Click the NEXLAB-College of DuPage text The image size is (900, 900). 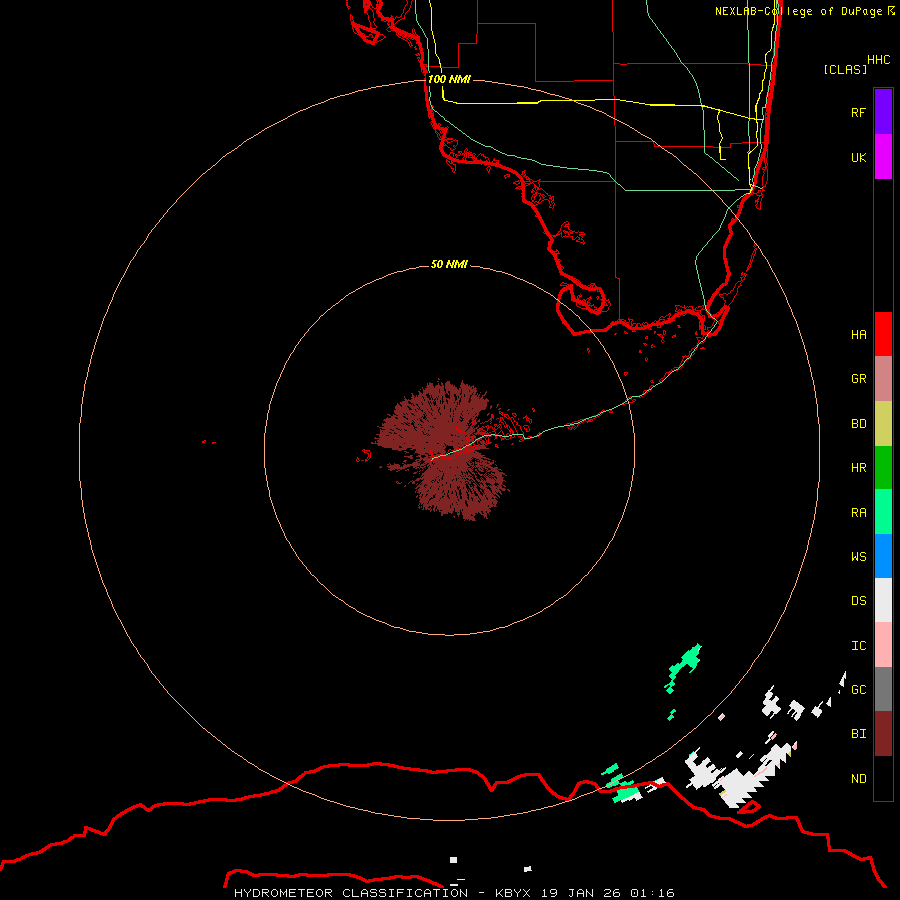(798, 11)
